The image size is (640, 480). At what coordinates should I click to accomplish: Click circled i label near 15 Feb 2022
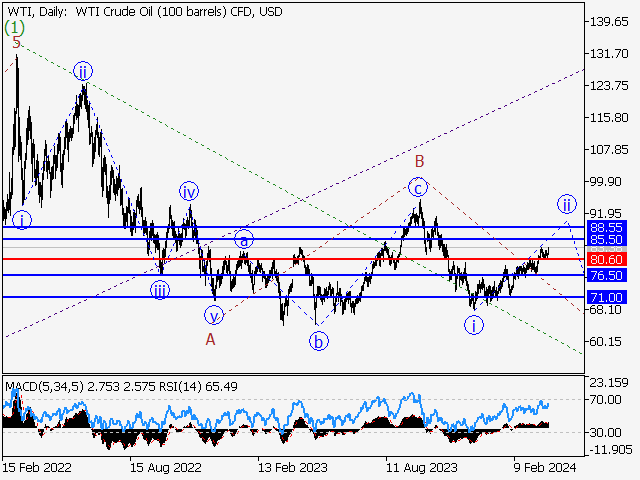click(22, 220)
